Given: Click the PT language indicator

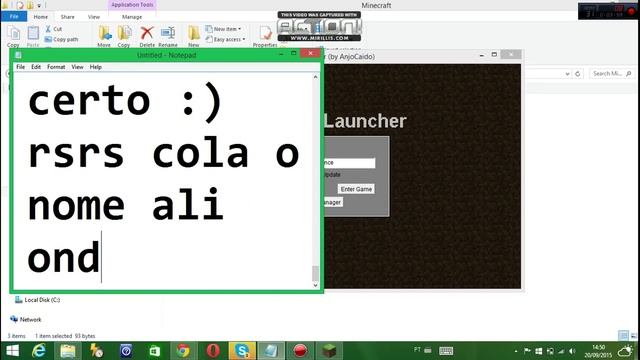Looking at the screenshot, I should point(417,350).
